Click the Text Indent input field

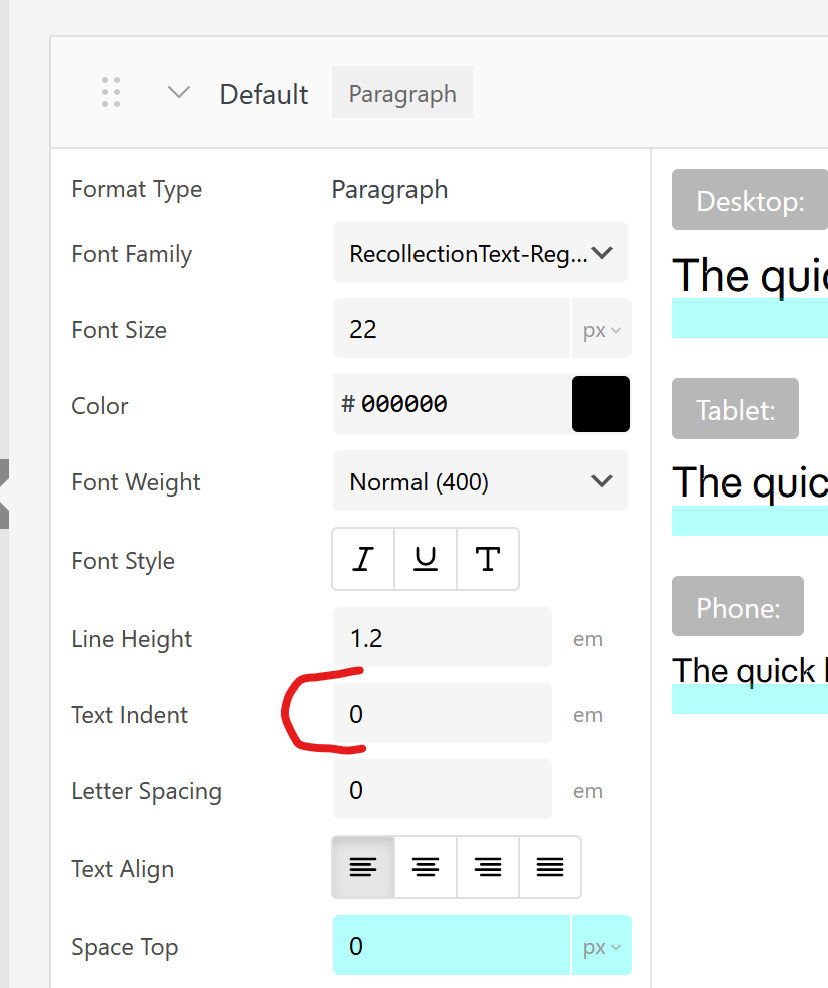tap(442, 714)
